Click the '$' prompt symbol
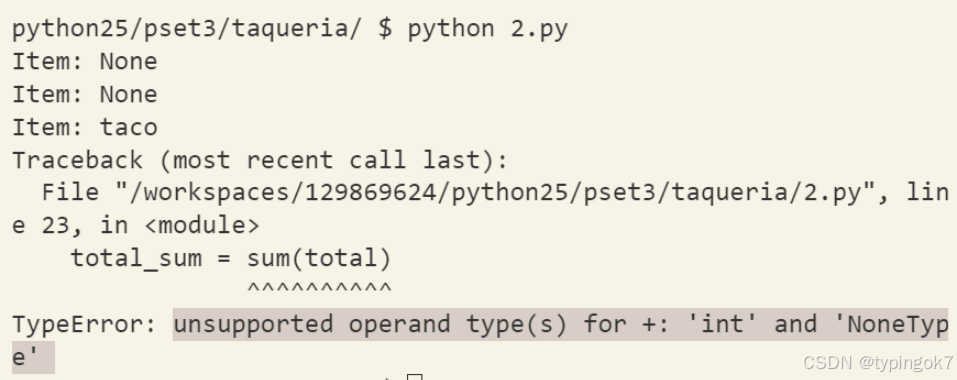 click(x=385, y=29)
